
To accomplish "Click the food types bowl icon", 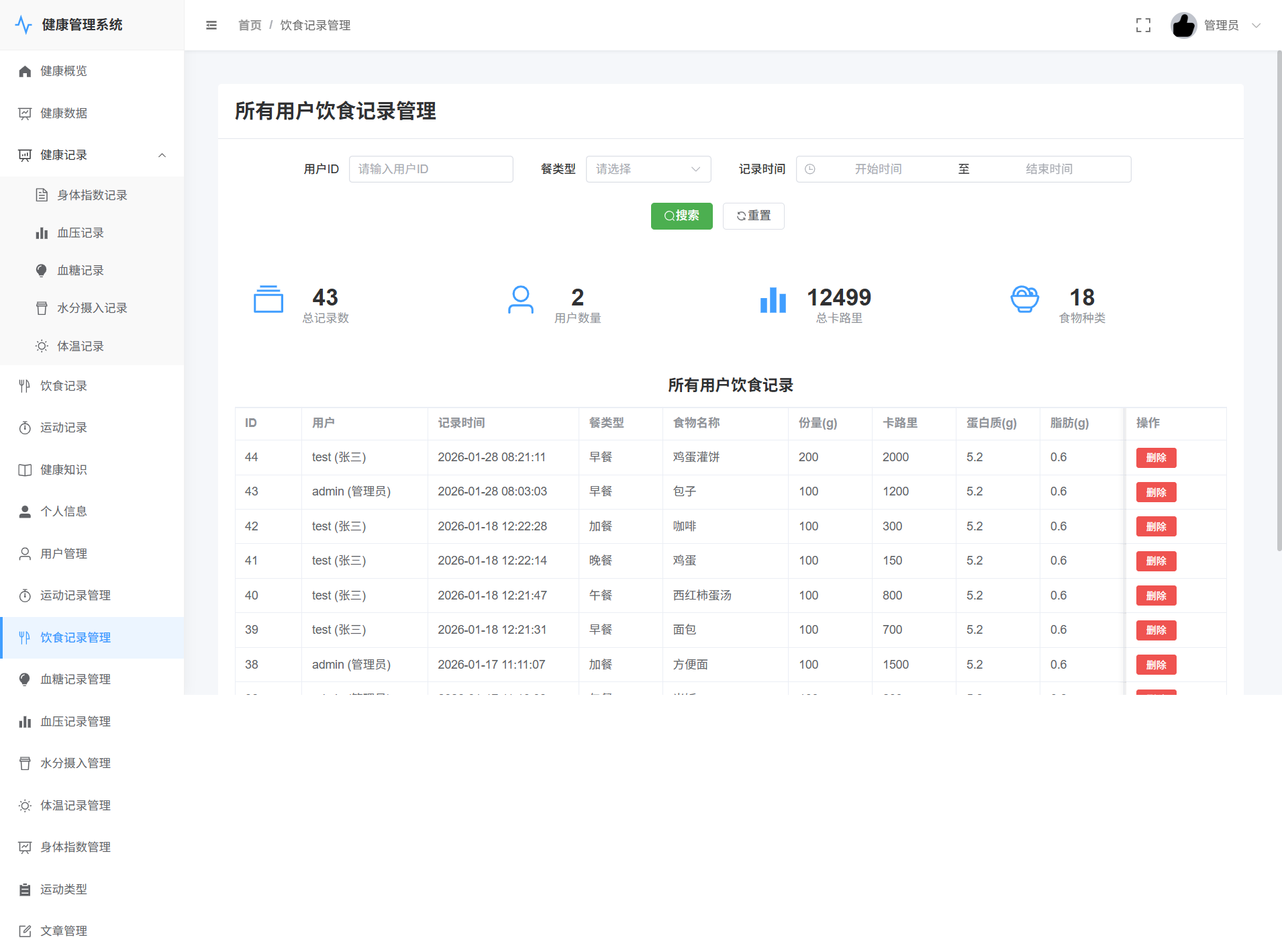I will point(1024,299).
